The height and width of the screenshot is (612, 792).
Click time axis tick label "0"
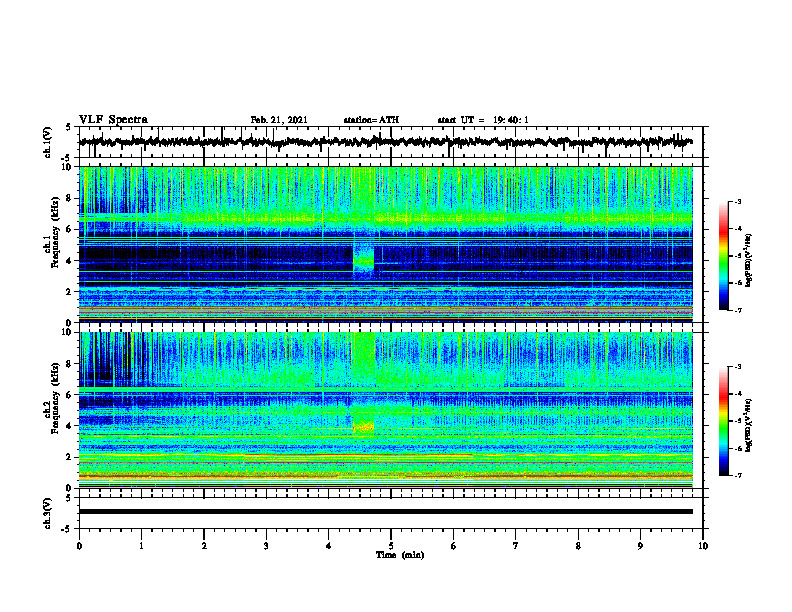point(79,546)
